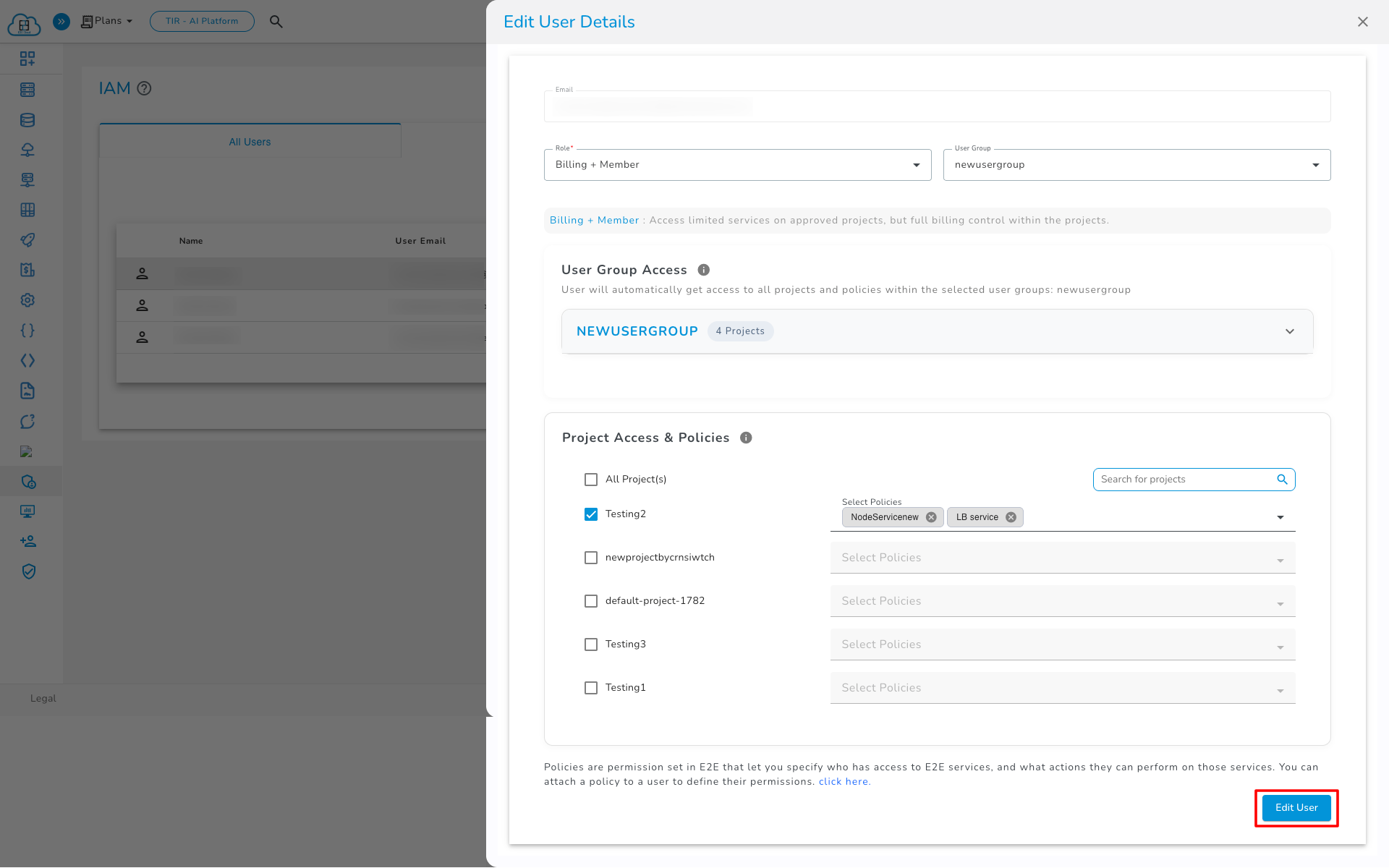The image size is (1389, 868).
Task: Check the All Project(s) checkbox
Action: coord(591,480)
